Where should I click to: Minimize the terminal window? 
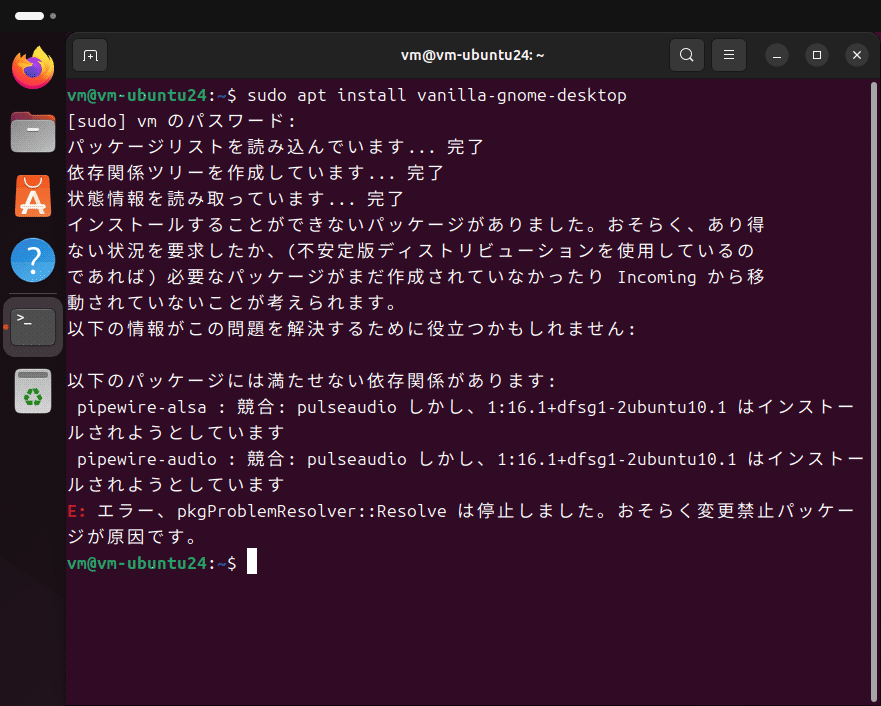pyautogui.click(x=777, y=55)
